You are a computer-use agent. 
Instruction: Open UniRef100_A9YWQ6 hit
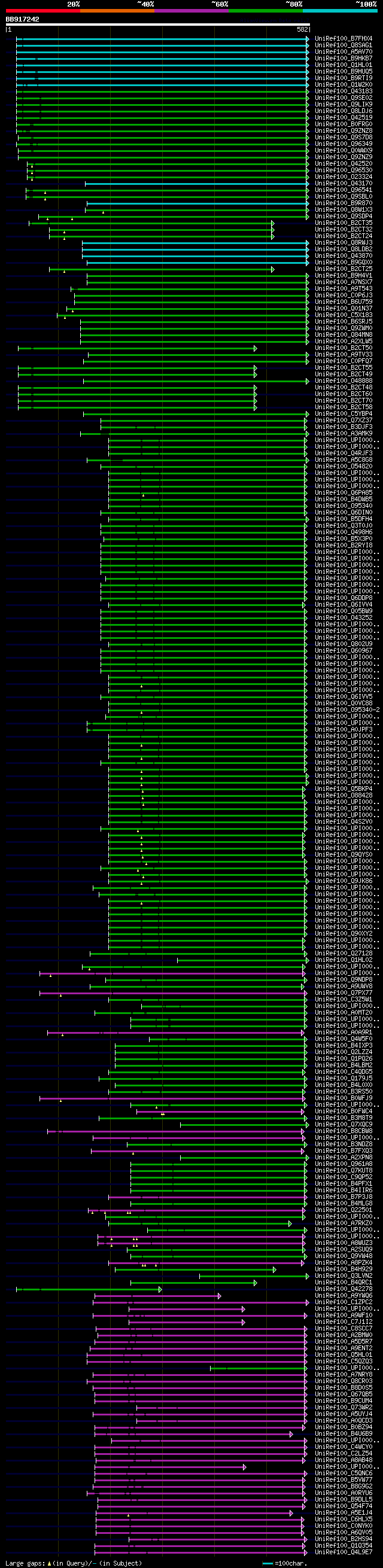click(344, 1295)
